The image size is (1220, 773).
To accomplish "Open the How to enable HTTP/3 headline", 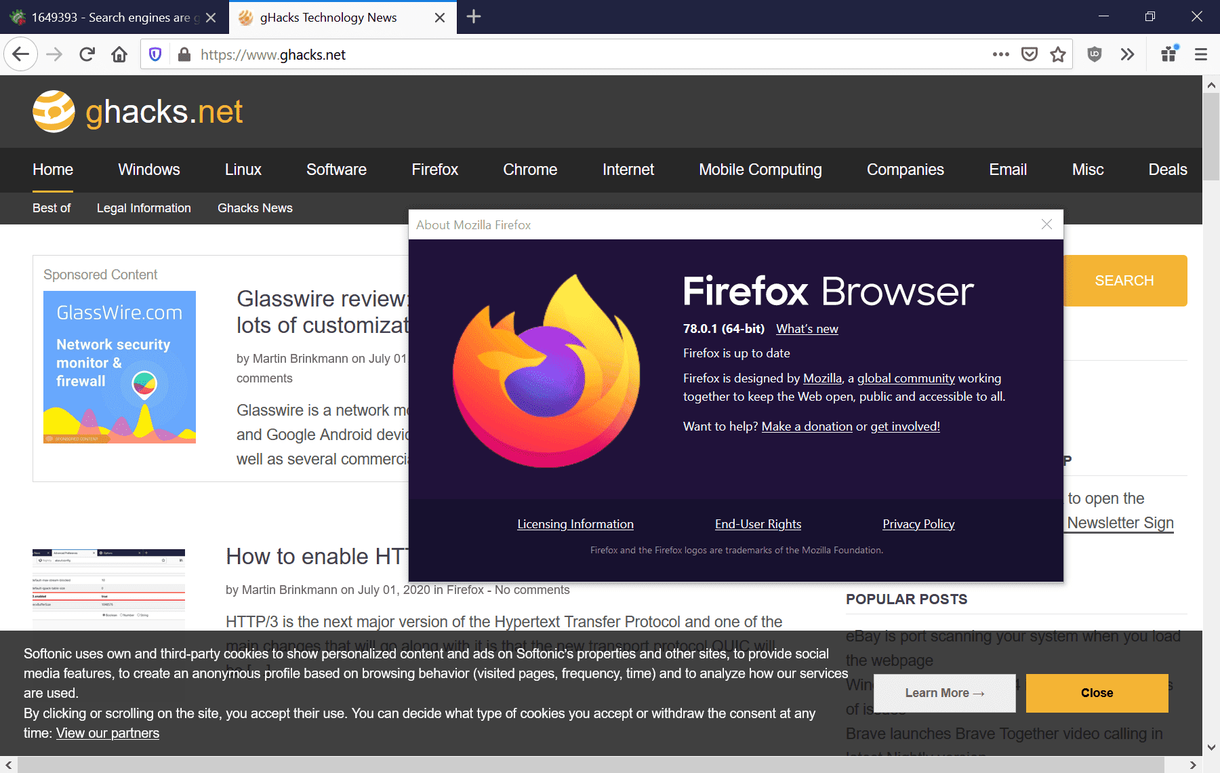I will pos(316,556).
